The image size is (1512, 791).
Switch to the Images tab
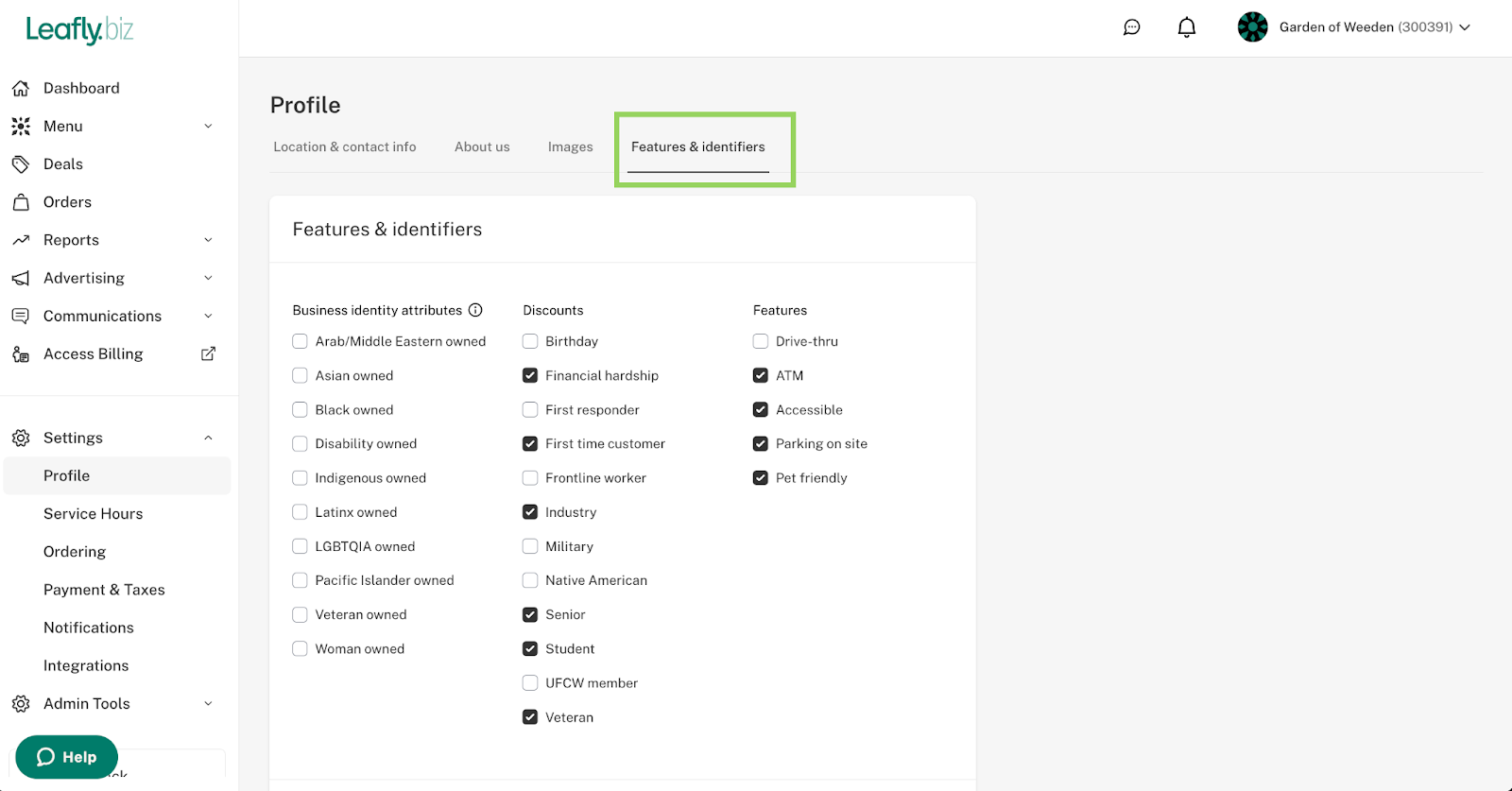tap(571, 146)
